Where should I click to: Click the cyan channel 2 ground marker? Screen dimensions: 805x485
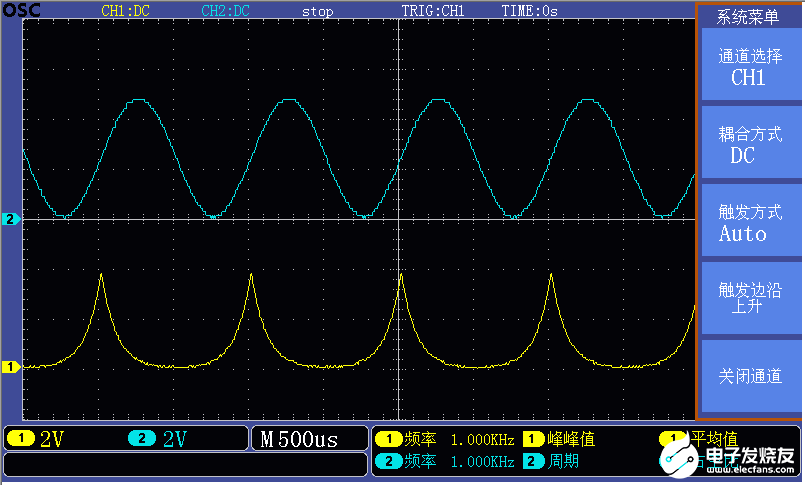click(11, 219)
